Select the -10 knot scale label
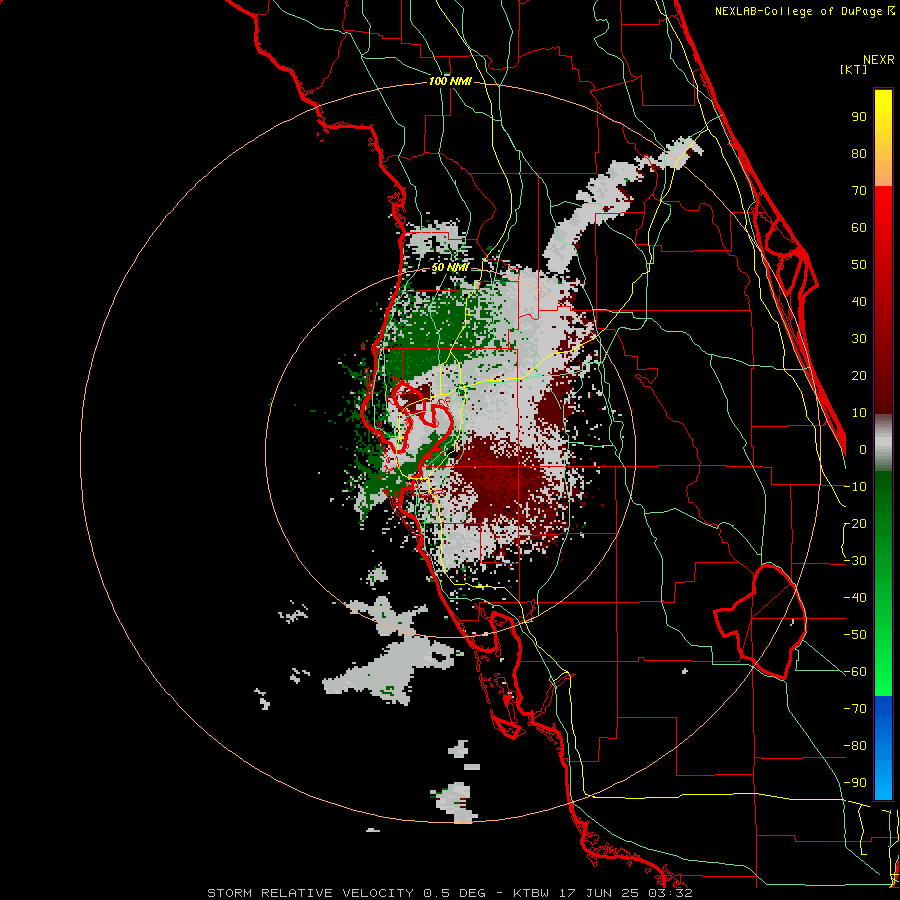900x900 pixels. [x=855, y=487]
